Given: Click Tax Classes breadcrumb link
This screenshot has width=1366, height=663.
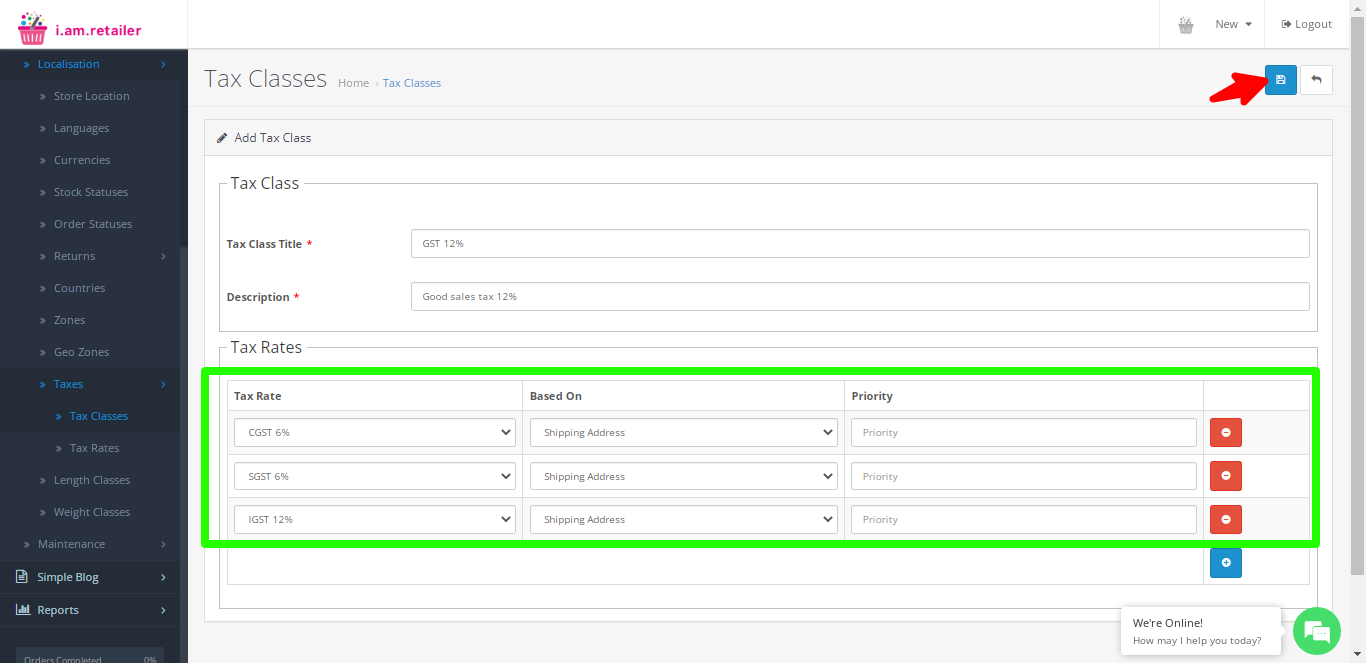Looking at the screenshot, I should click(412, 83).
